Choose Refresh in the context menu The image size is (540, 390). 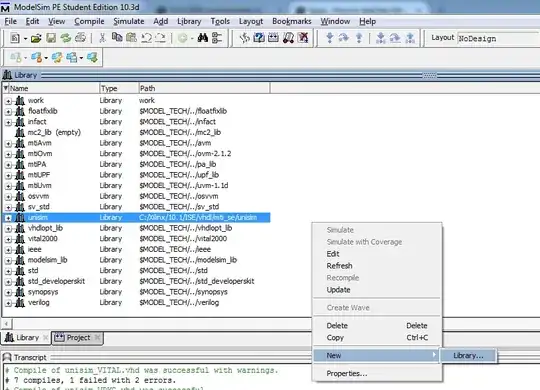point(377,266)
